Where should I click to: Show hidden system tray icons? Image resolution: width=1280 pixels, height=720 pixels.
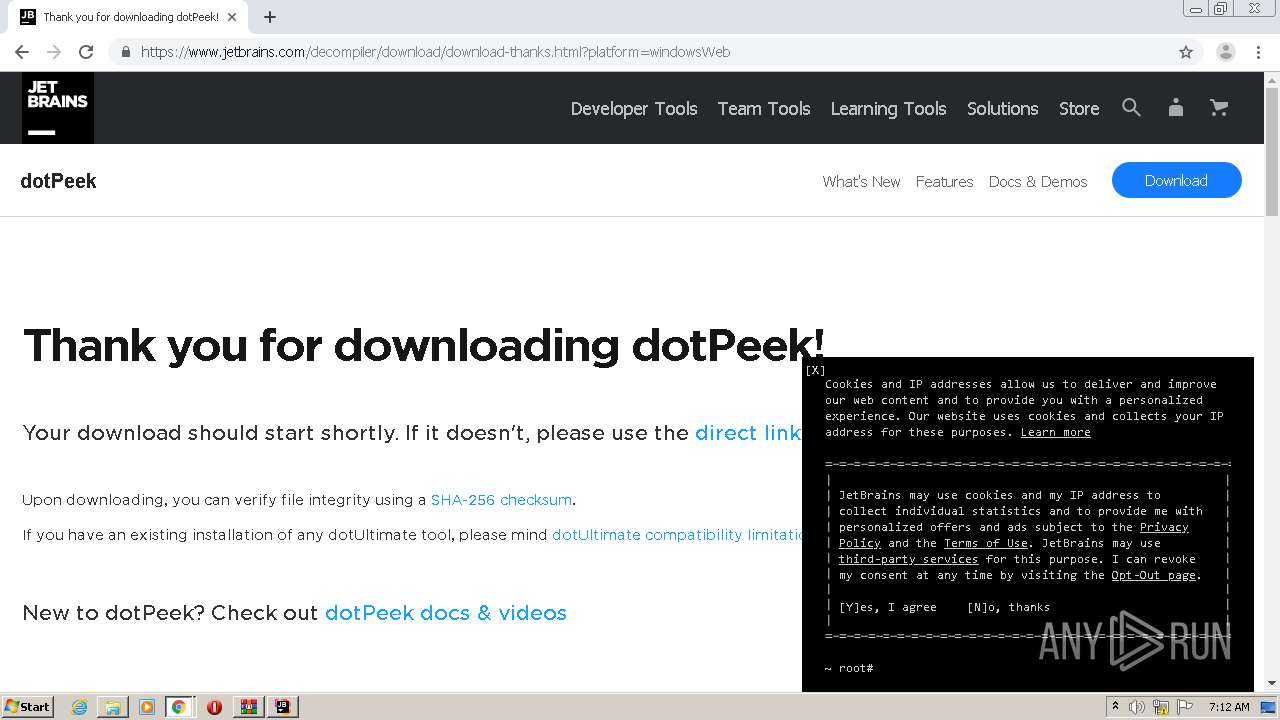(1115, 707)
